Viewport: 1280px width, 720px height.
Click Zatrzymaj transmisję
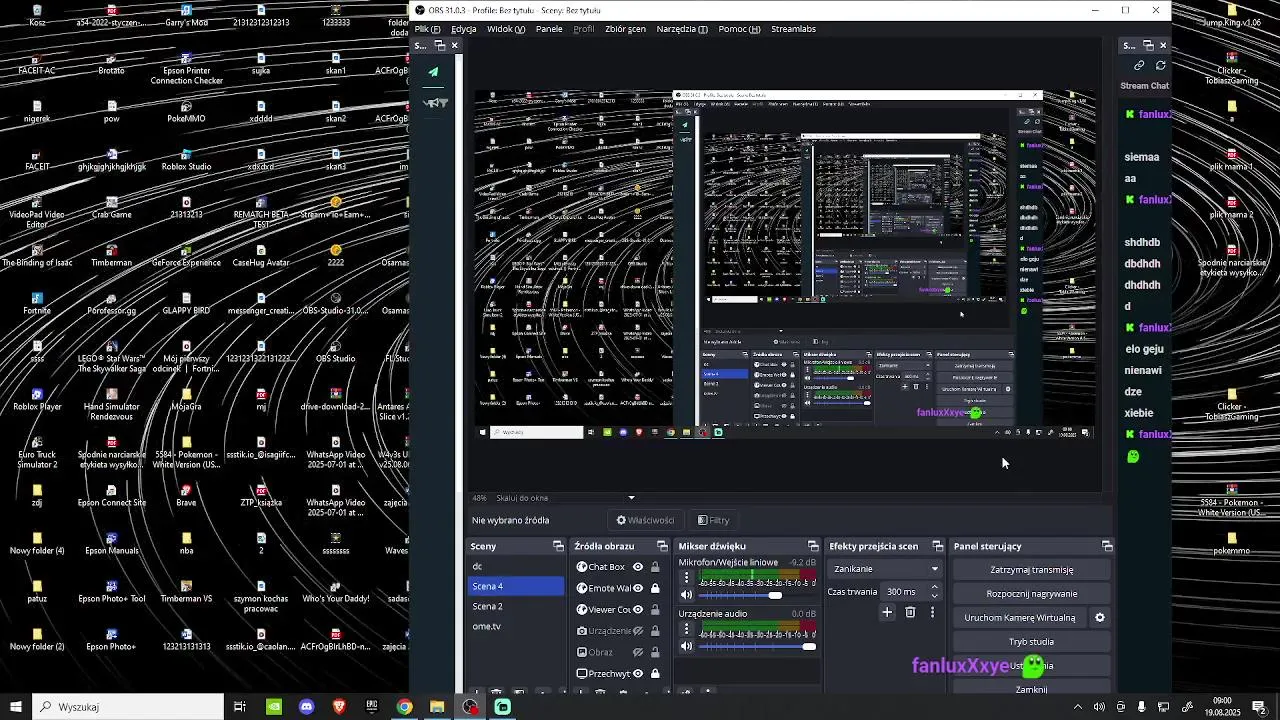click(x=1032, y=570)
